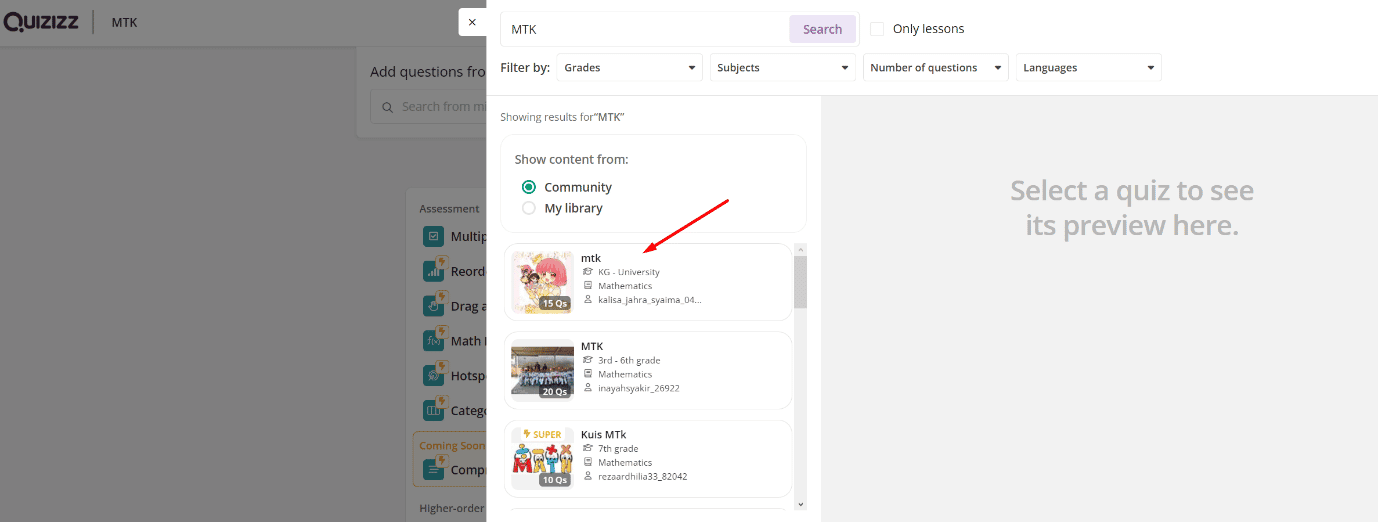Click the author icon beside kalisa_jahra_syaima

point(588,299)
